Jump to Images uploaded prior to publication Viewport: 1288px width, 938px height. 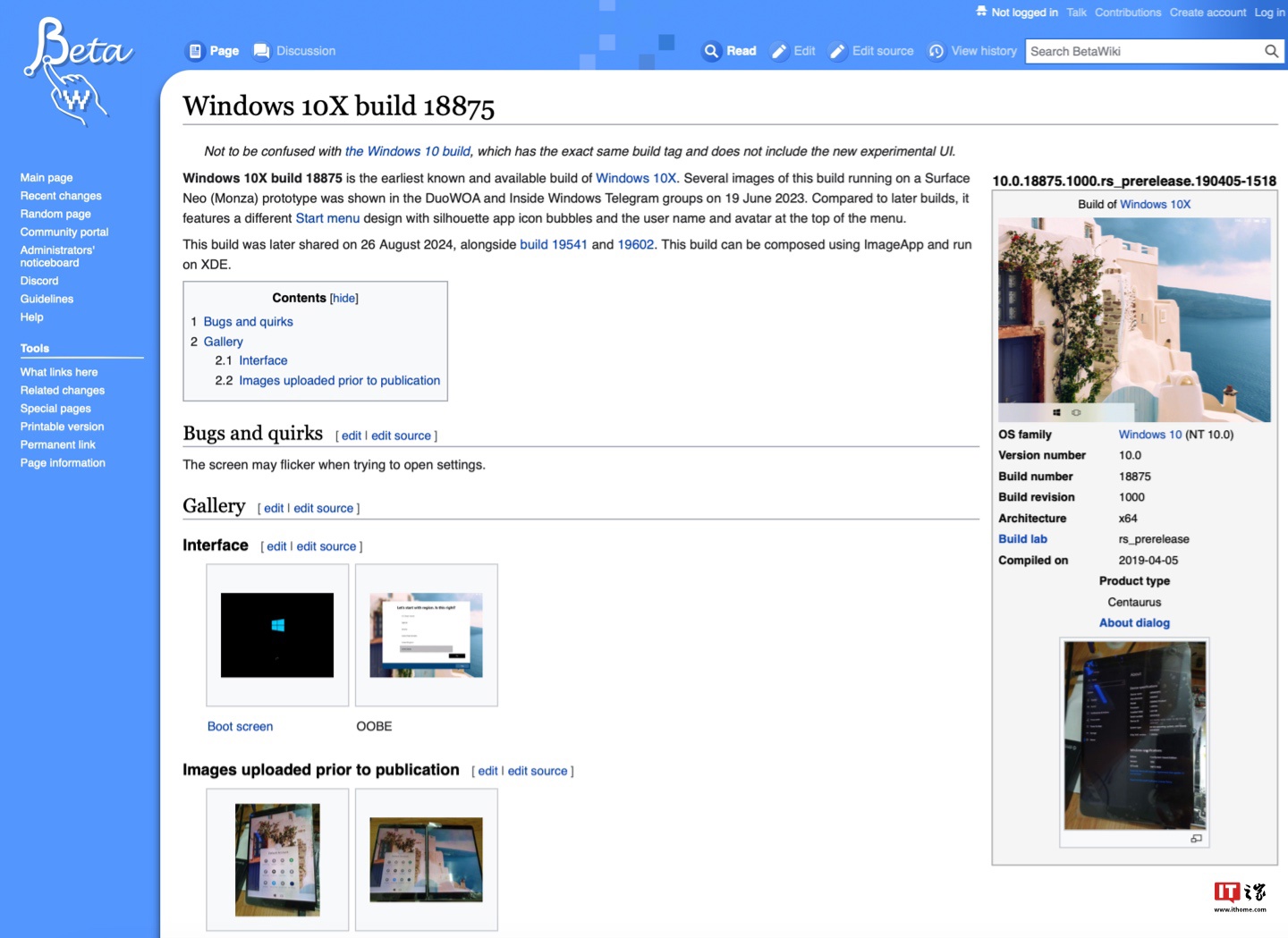pyautogui.click(x=339, y=380)
